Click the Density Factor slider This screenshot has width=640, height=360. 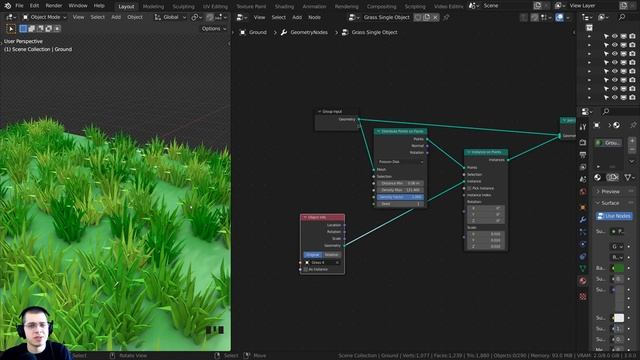[x=400, y=197]
